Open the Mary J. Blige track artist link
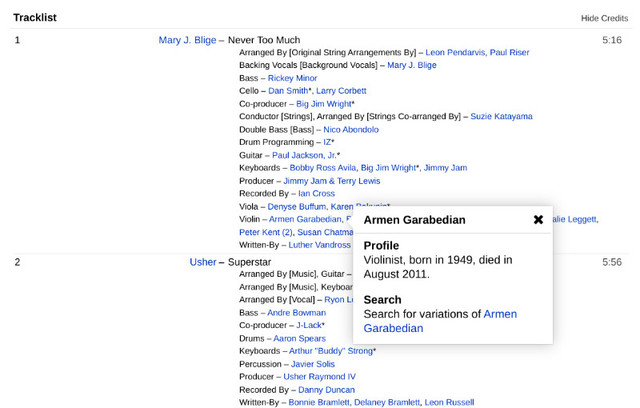This screenshot has height=408, width=640. pyautogui.click(x=187, y=40)
